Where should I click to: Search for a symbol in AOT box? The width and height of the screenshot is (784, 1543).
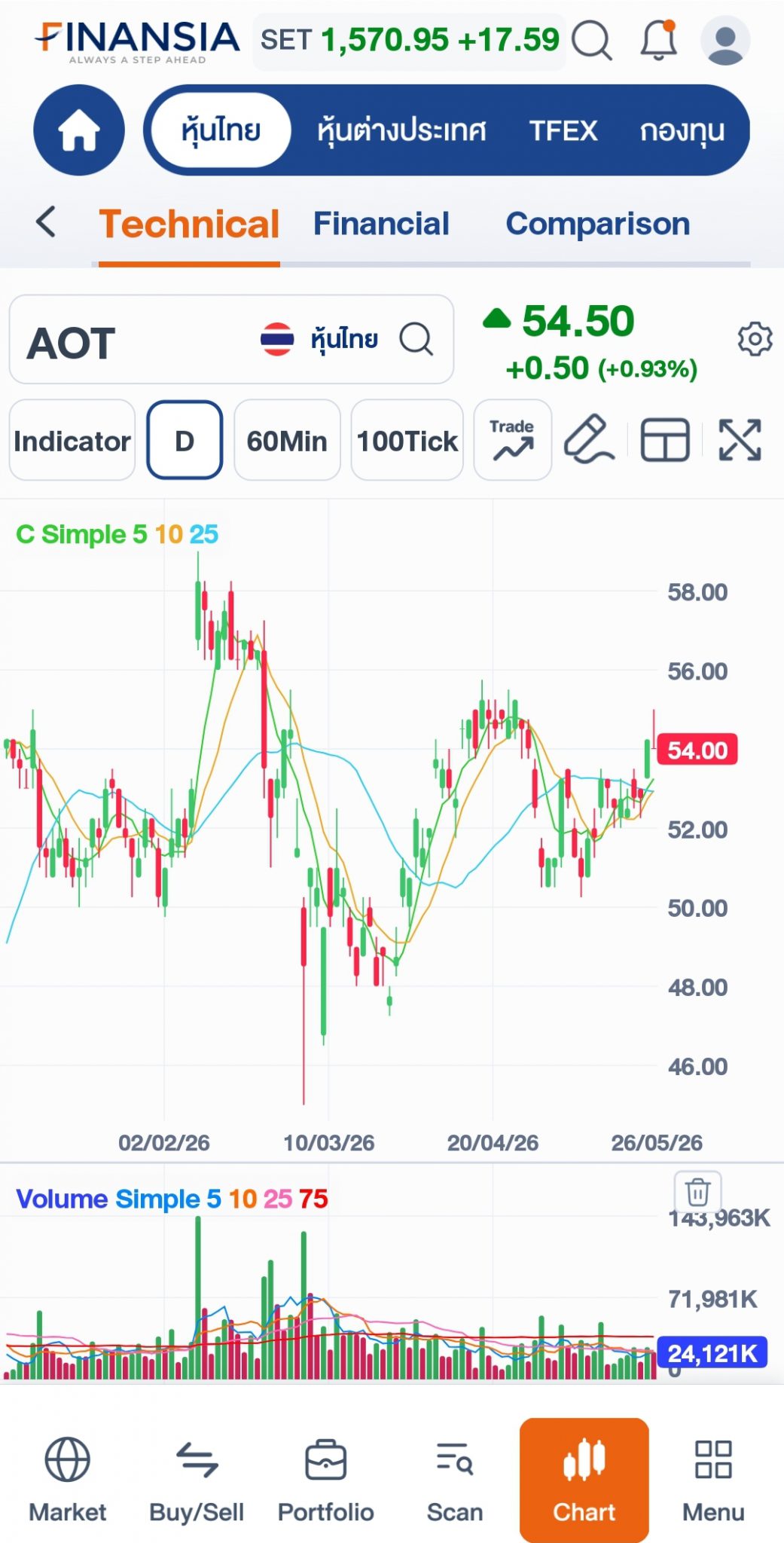pos(416,339)
